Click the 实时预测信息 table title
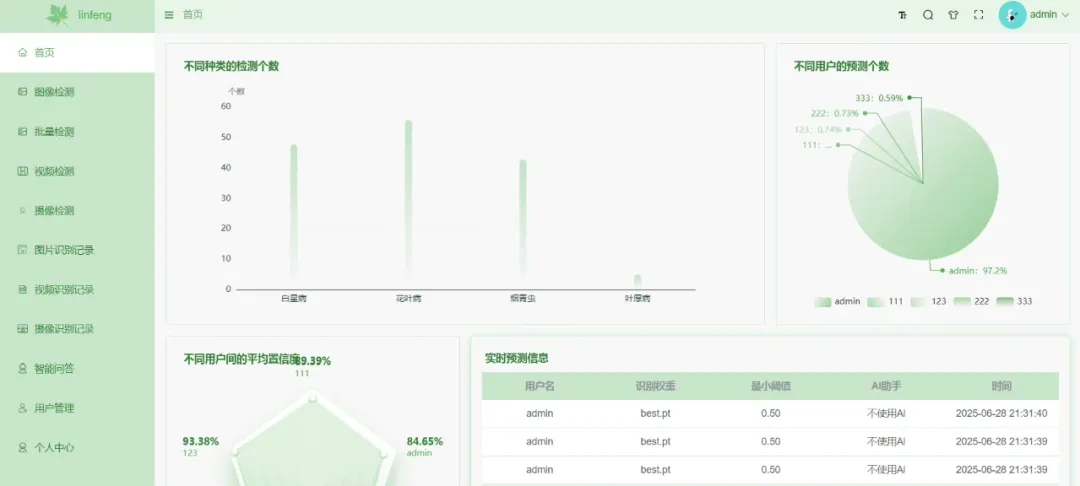 pos(517,358)
